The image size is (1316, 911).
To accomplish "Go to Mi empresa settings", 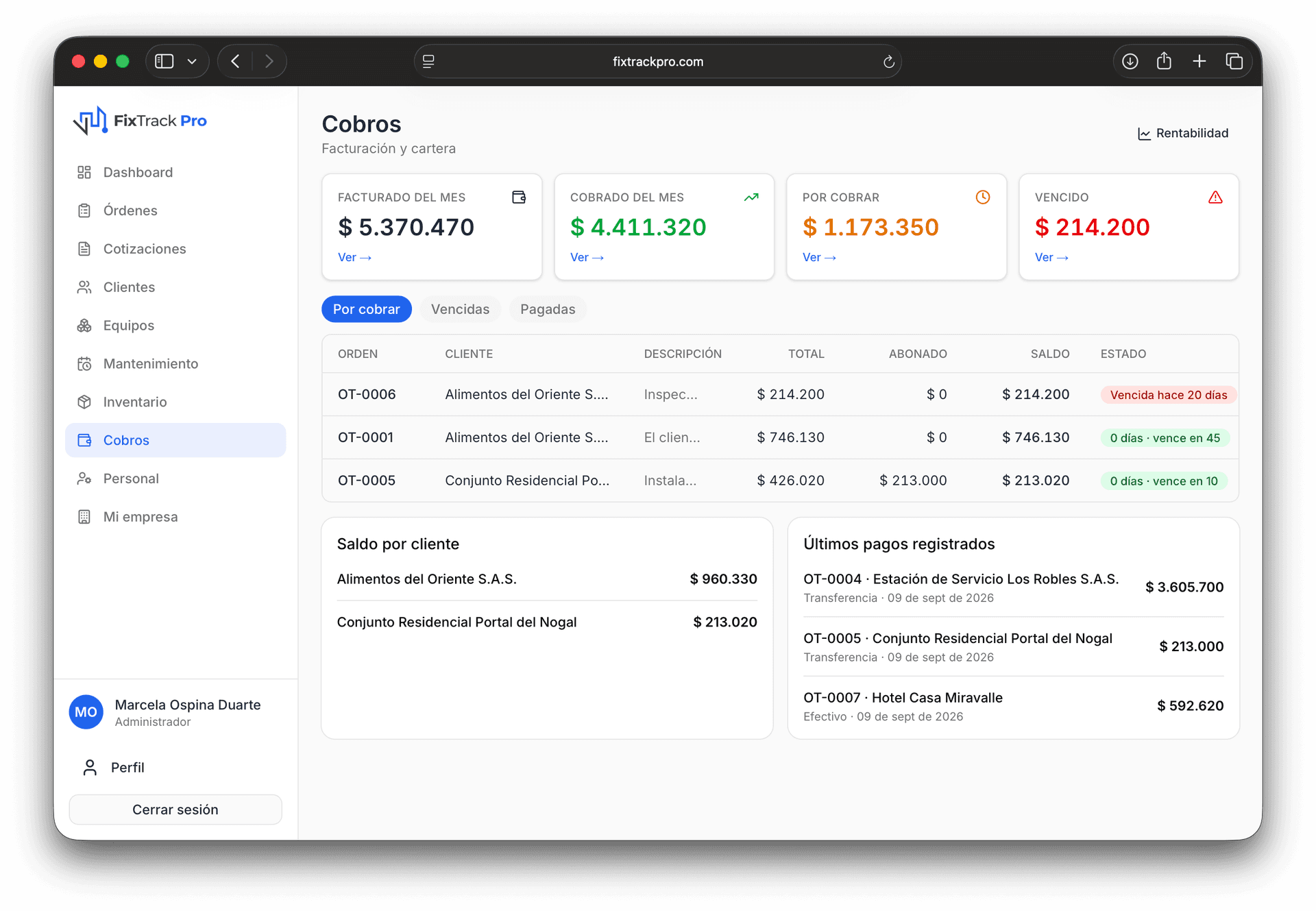I will [175, 517].
